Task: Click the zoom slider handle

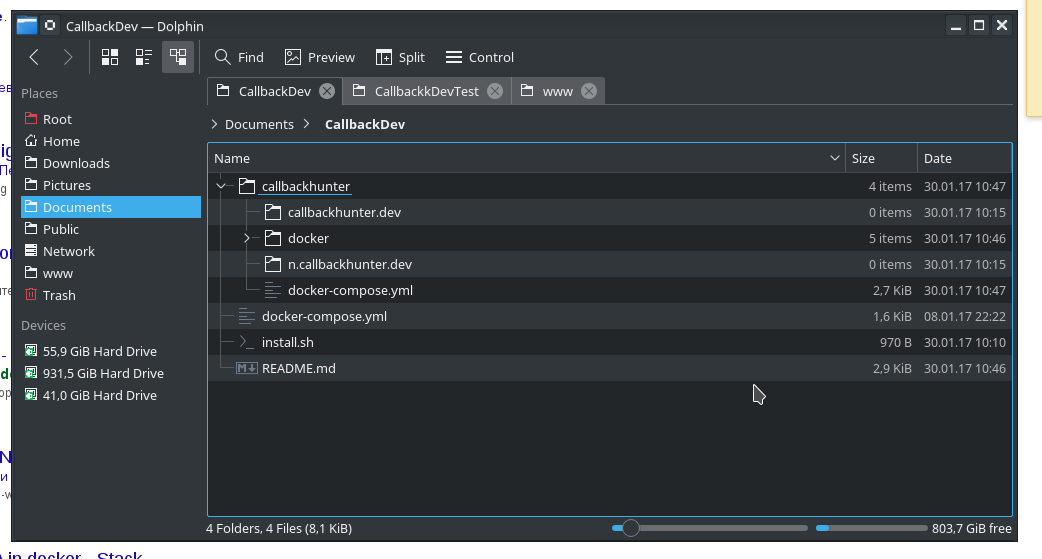Action: point(631,528)
